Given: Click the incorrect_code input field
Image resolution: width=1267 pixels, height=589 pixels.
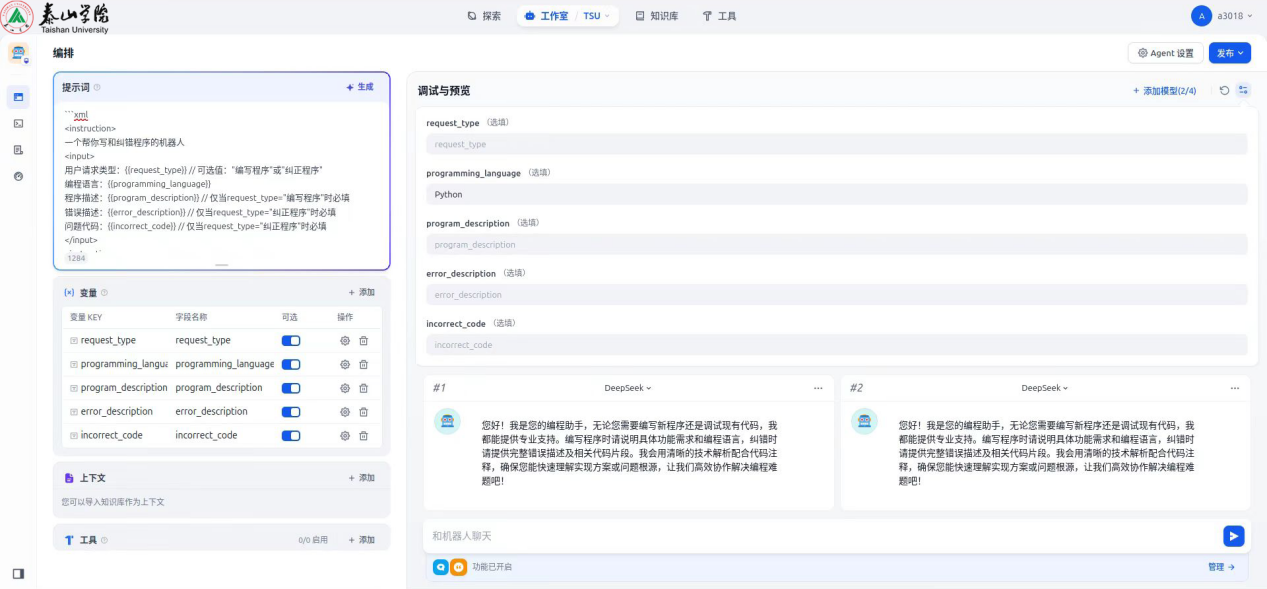Looking at the screenshot, I should 836,344.
